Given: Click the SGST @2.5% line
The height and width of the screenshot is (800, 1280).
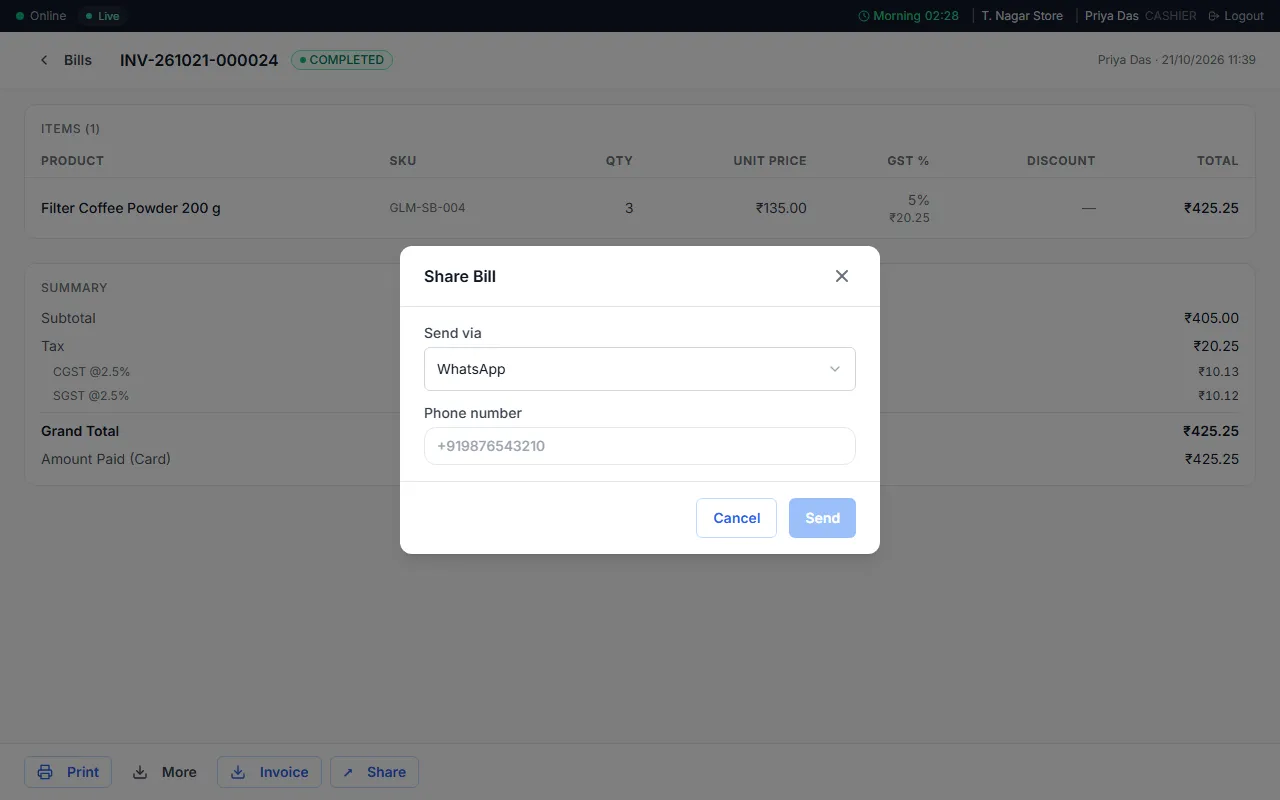Looking at the screenshot, I should [640, 396].
